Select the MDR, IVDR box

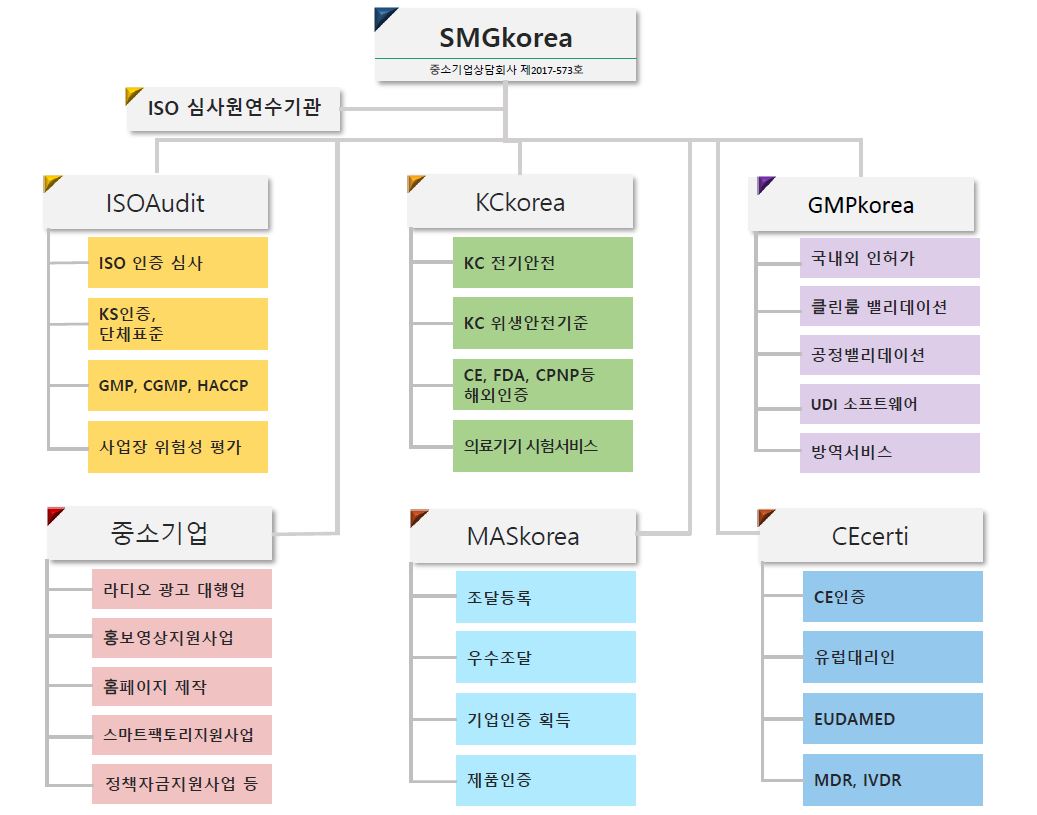[892, 780]
